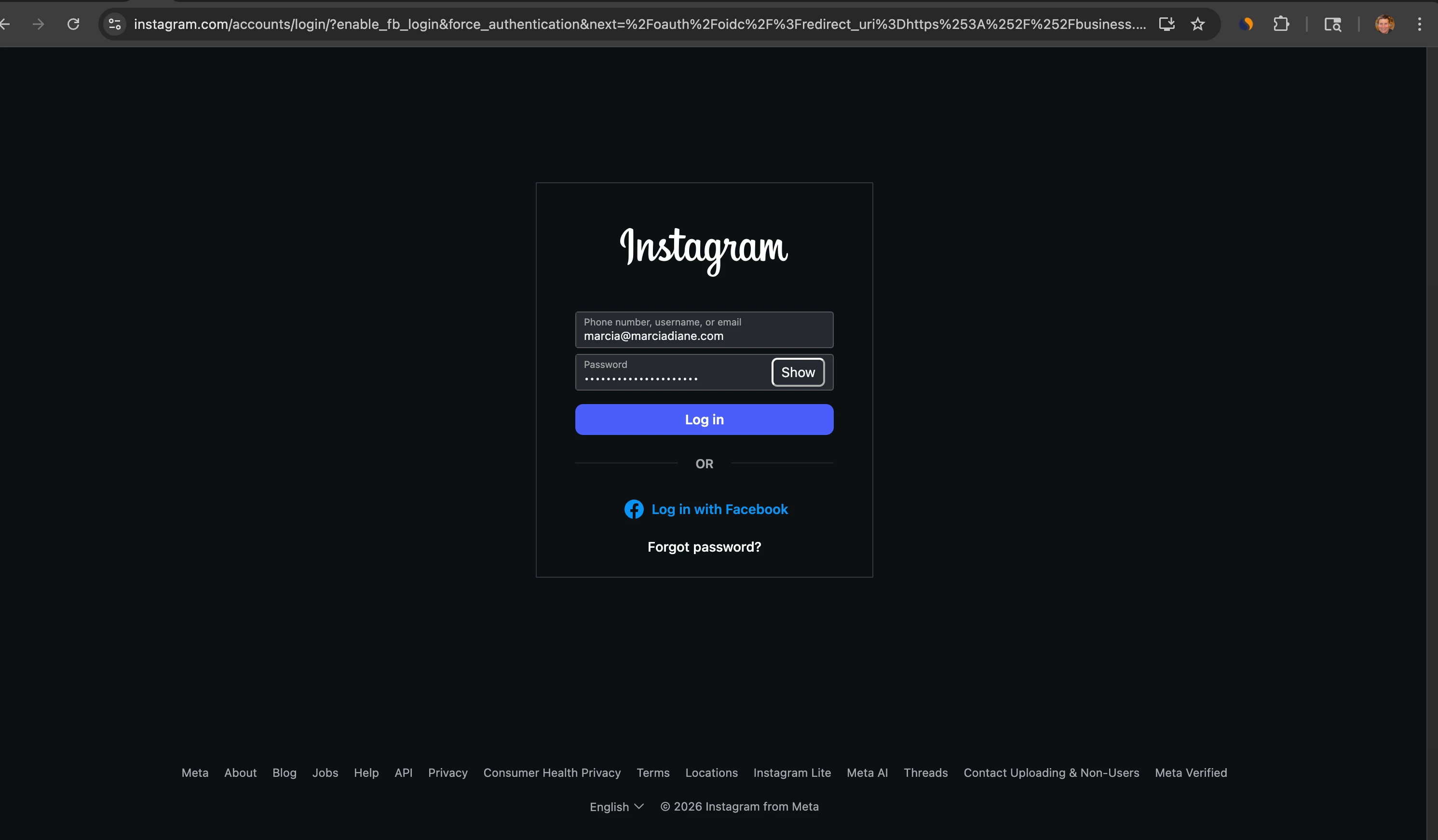The height and width of the screenshot is (840, 1438).
Task: Open the Privacy footer link
Action: [x=448, y=772]
